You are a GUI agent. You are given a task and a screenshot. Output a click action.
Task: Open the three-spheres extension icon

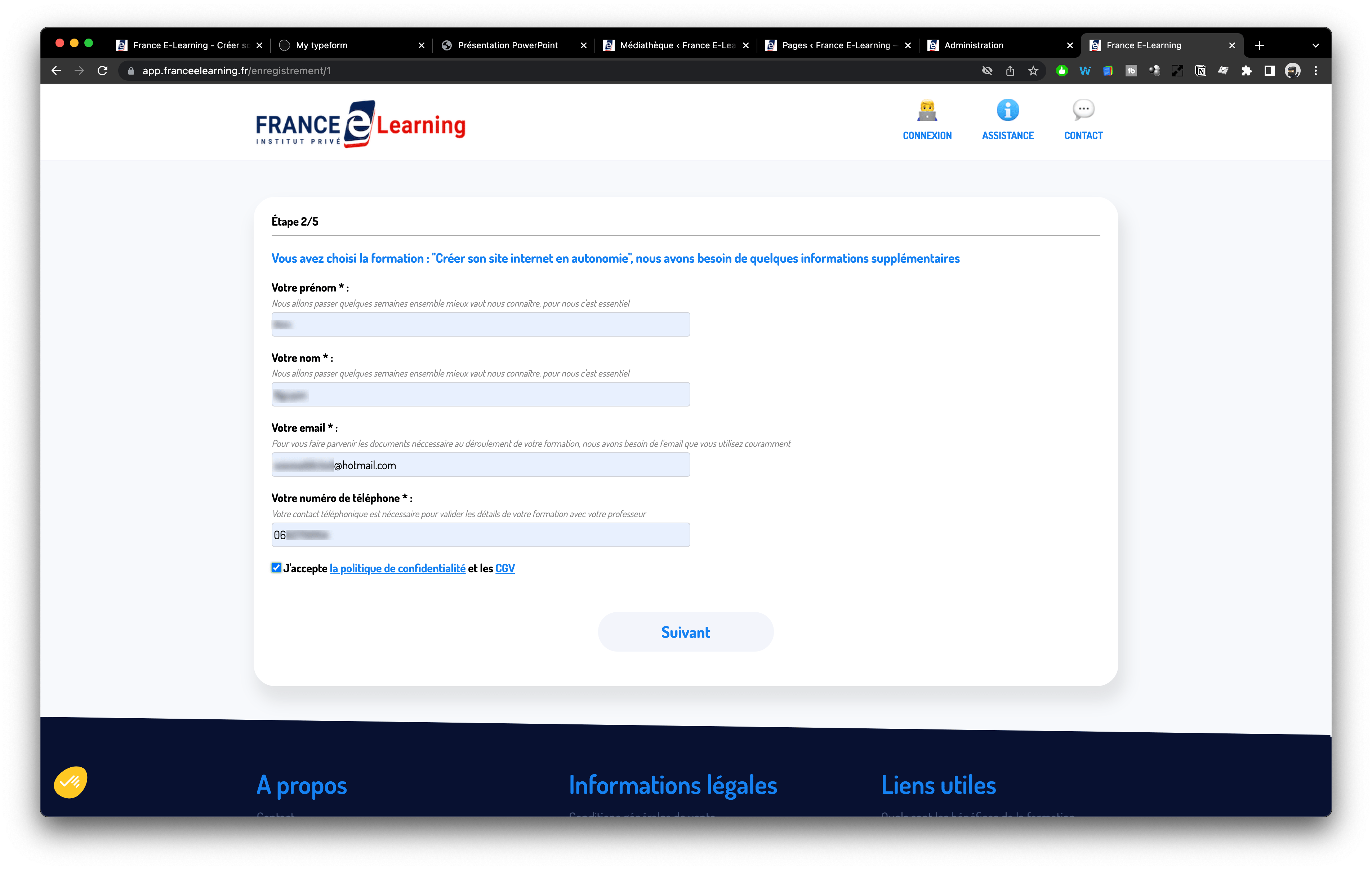[1154, 71]
